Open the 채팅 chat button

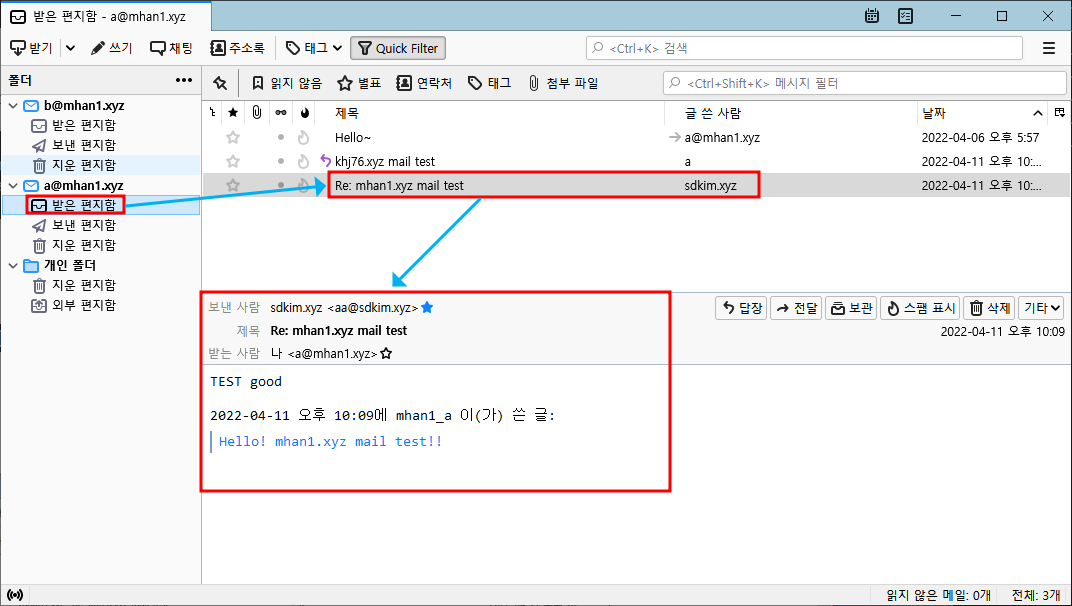pyautogui.click(x=172, y=48)
